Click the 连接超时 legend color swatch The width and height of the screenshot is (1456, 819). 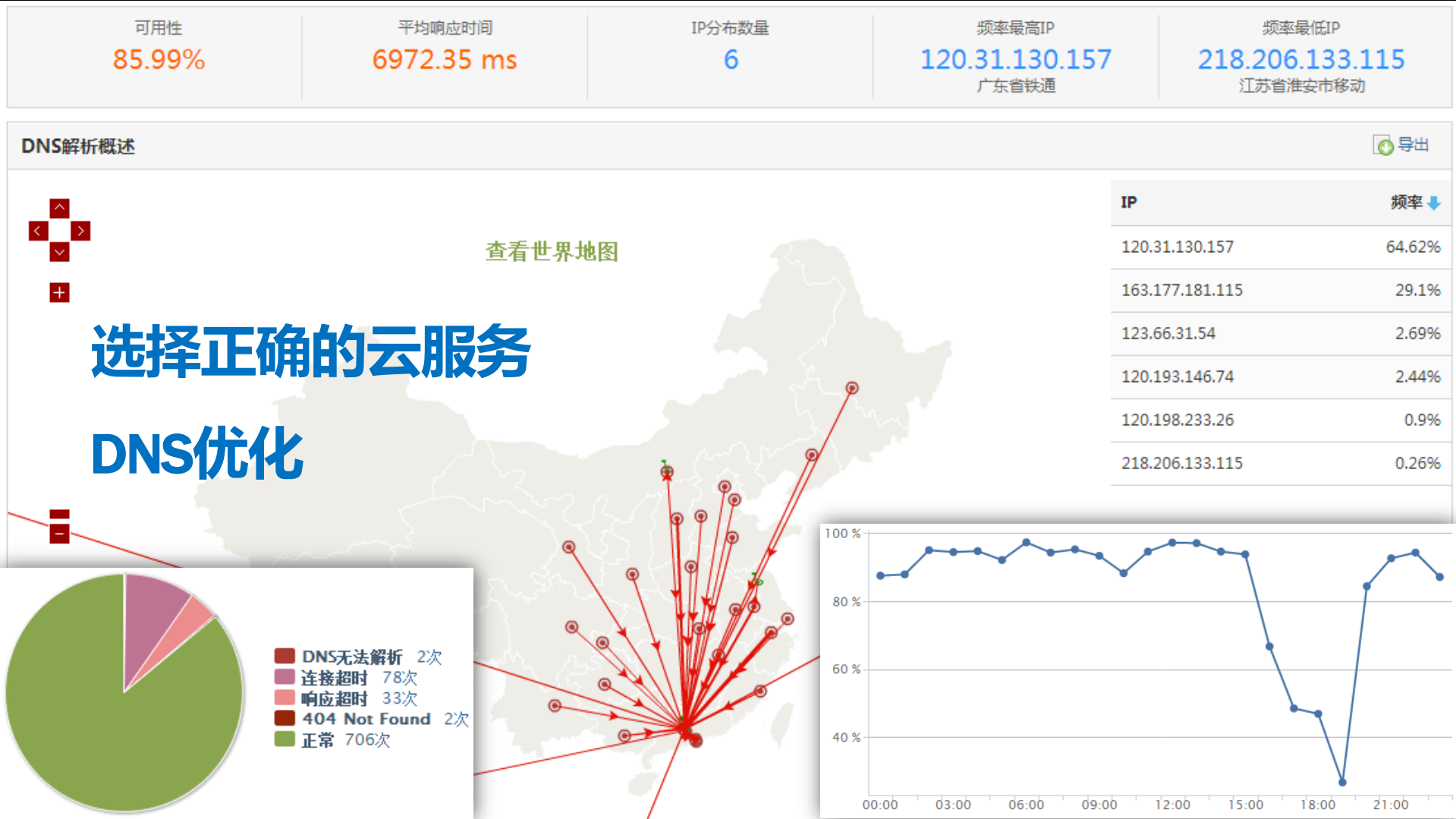pos(285,677)
